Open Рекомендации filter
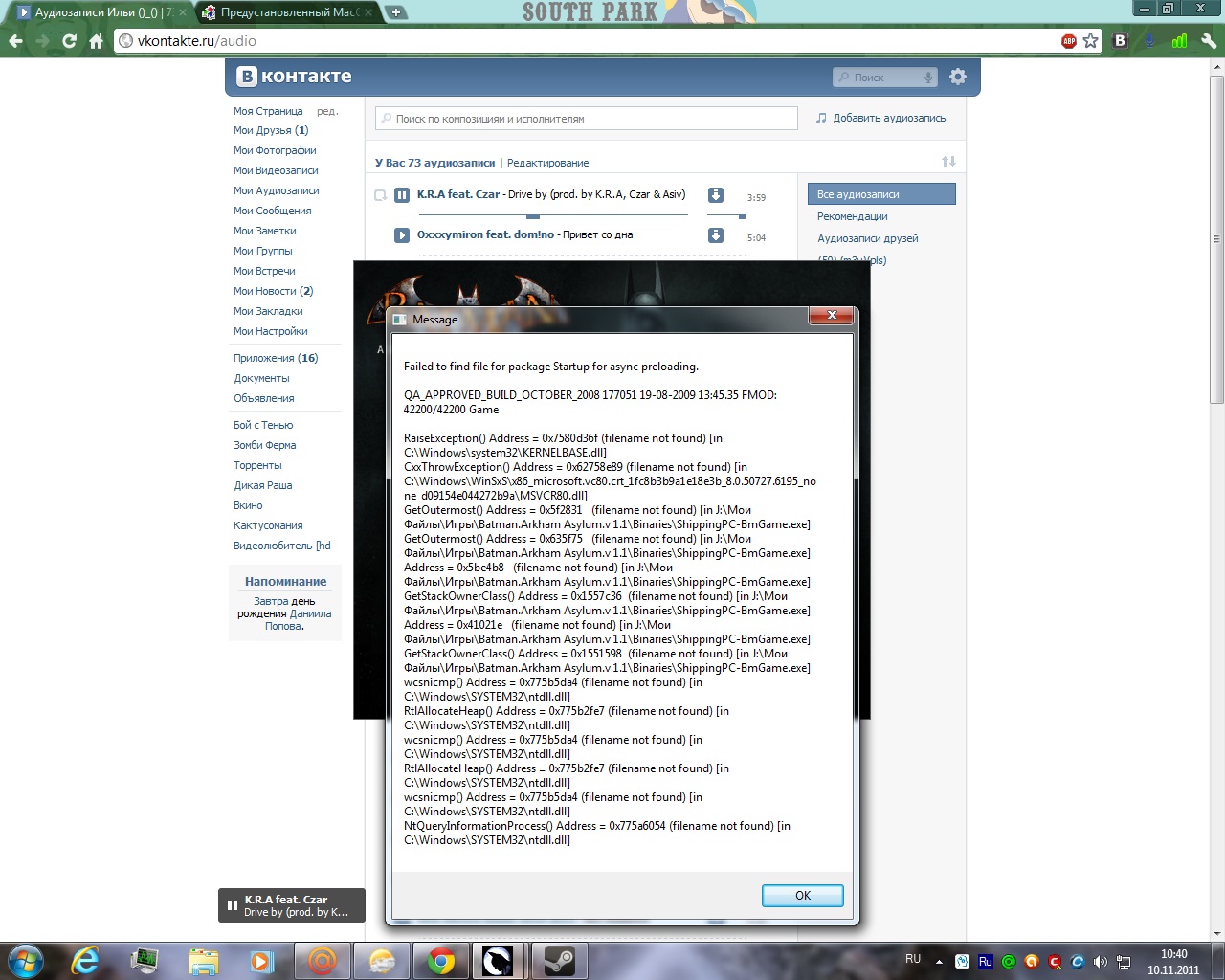Screen dimensions: 1225x980 [x=852, y=216]
